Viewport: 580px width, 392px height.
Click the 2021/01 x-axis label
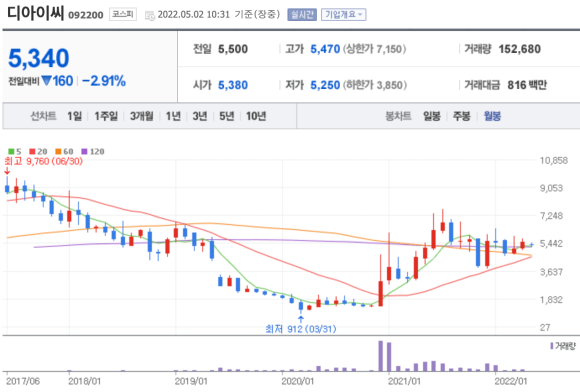pos(404,381)
